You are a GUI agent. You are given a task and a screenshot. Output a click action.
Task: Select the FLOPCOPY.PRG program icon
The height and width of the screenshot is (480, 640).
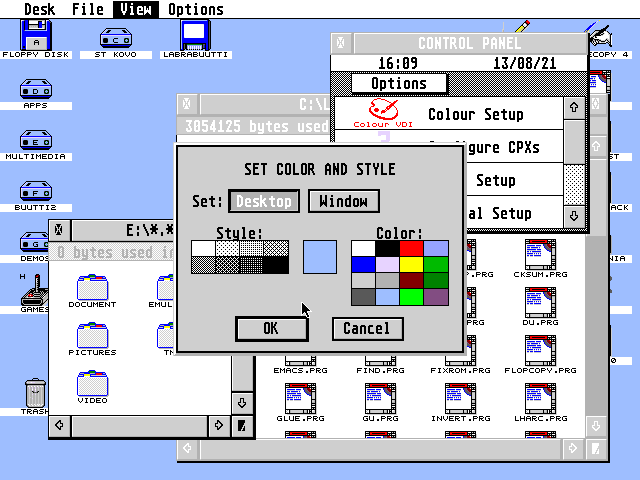click(540, 355)
